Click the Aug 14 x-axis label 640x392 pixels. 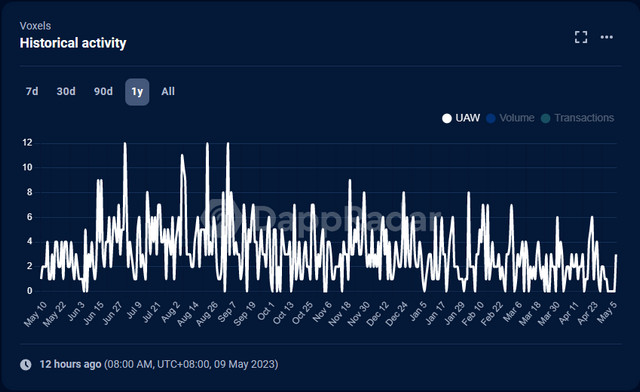[188, 314]
